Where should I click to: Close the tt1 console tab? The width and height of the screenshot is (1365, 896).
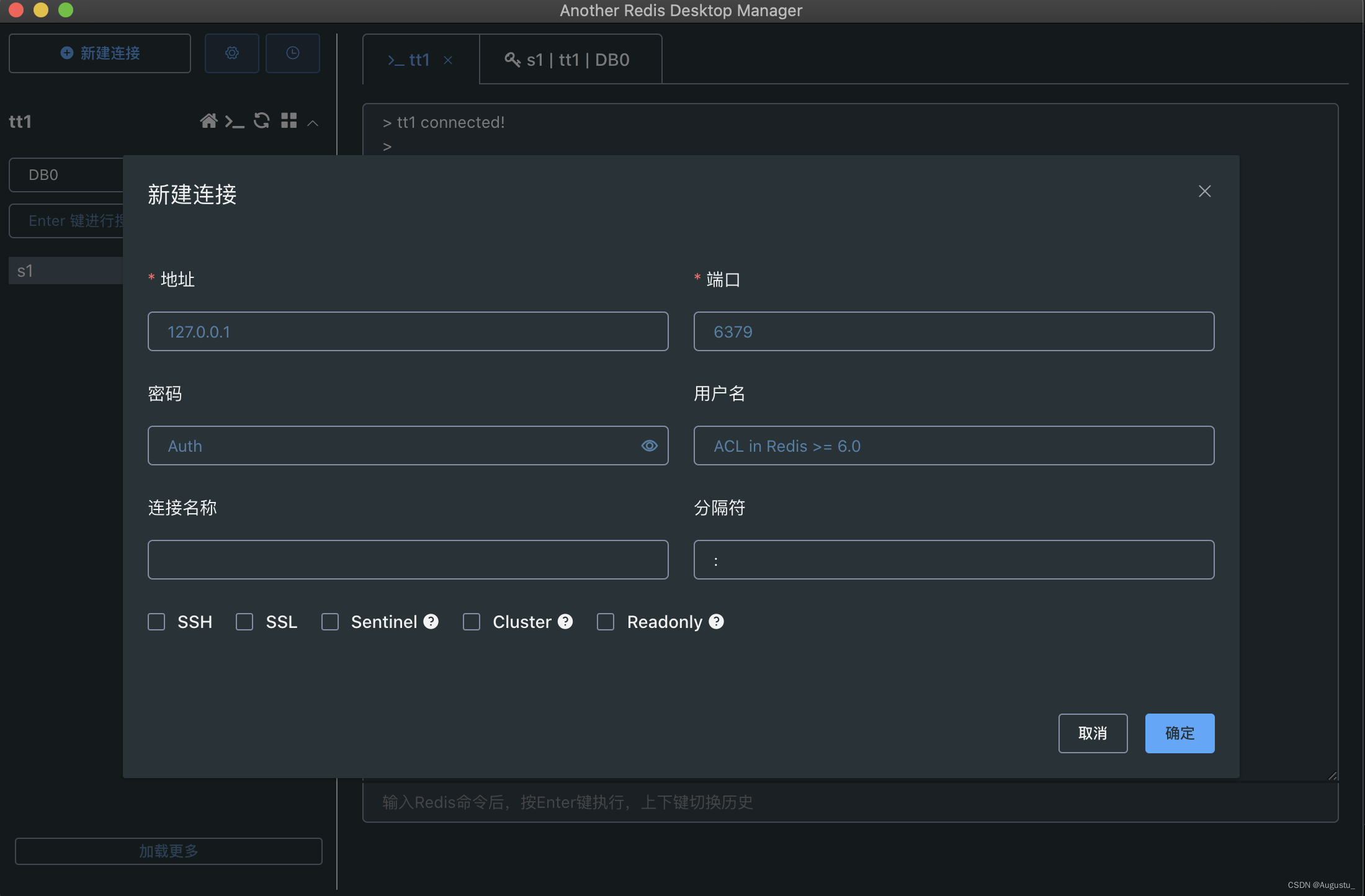pos(448,60)
